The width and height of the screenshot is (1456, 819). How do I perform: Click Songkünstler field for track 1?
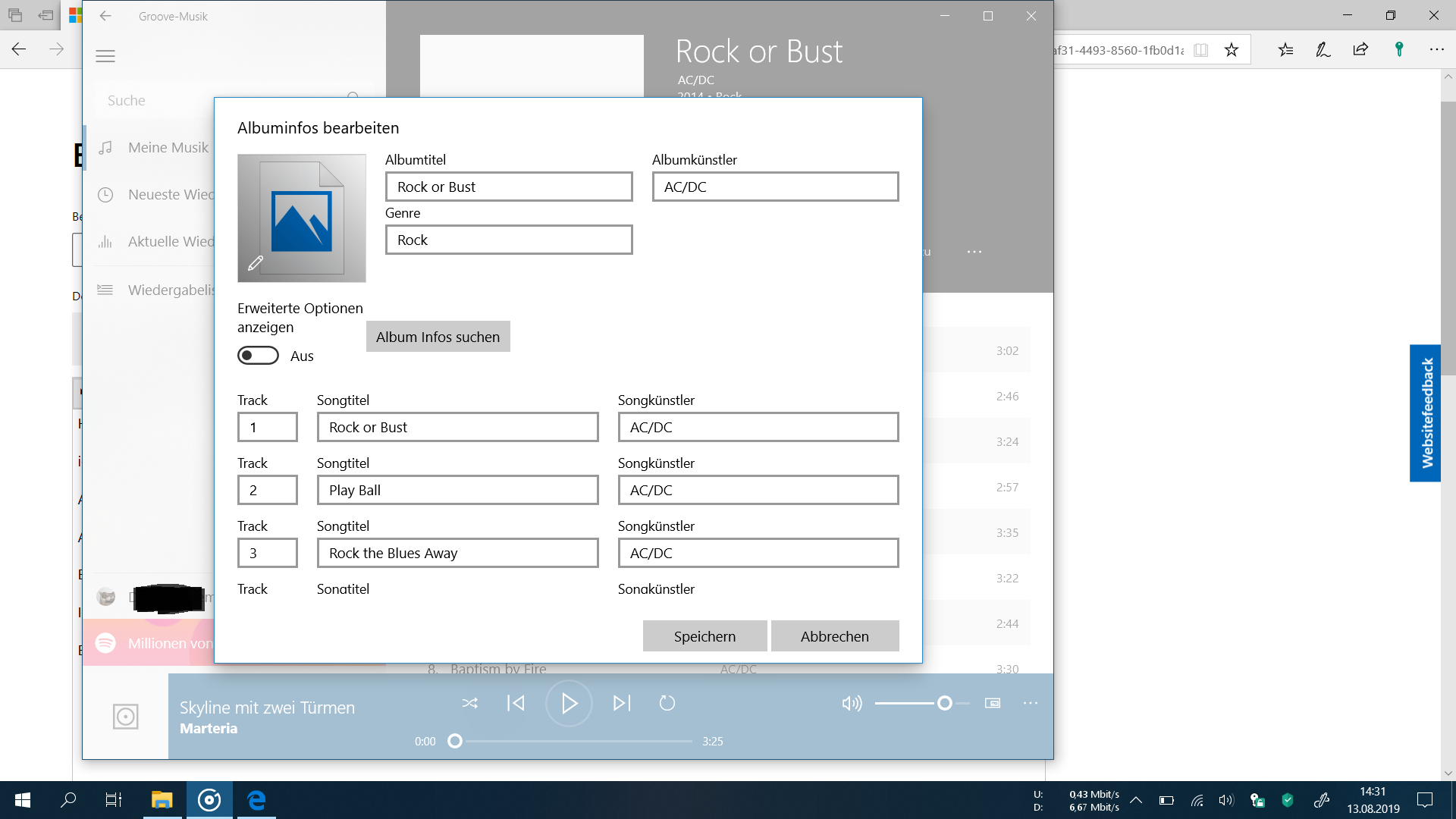pyautogui.click(x=758, y=427)
